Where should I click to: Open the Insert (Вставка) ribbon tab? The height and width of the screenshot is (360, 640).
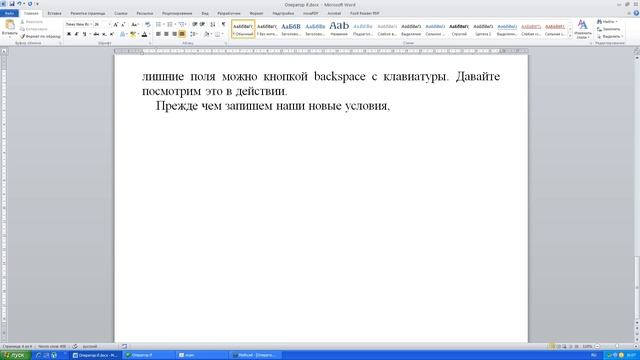(x=54, y=13)
